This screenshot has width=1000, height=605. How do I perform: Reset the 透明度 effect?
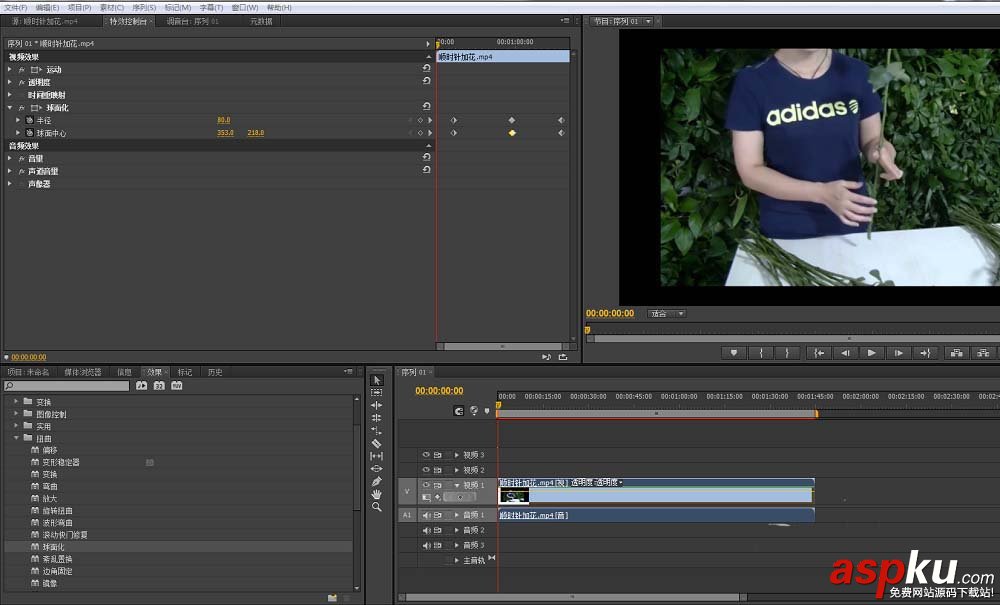coord(427,81)
